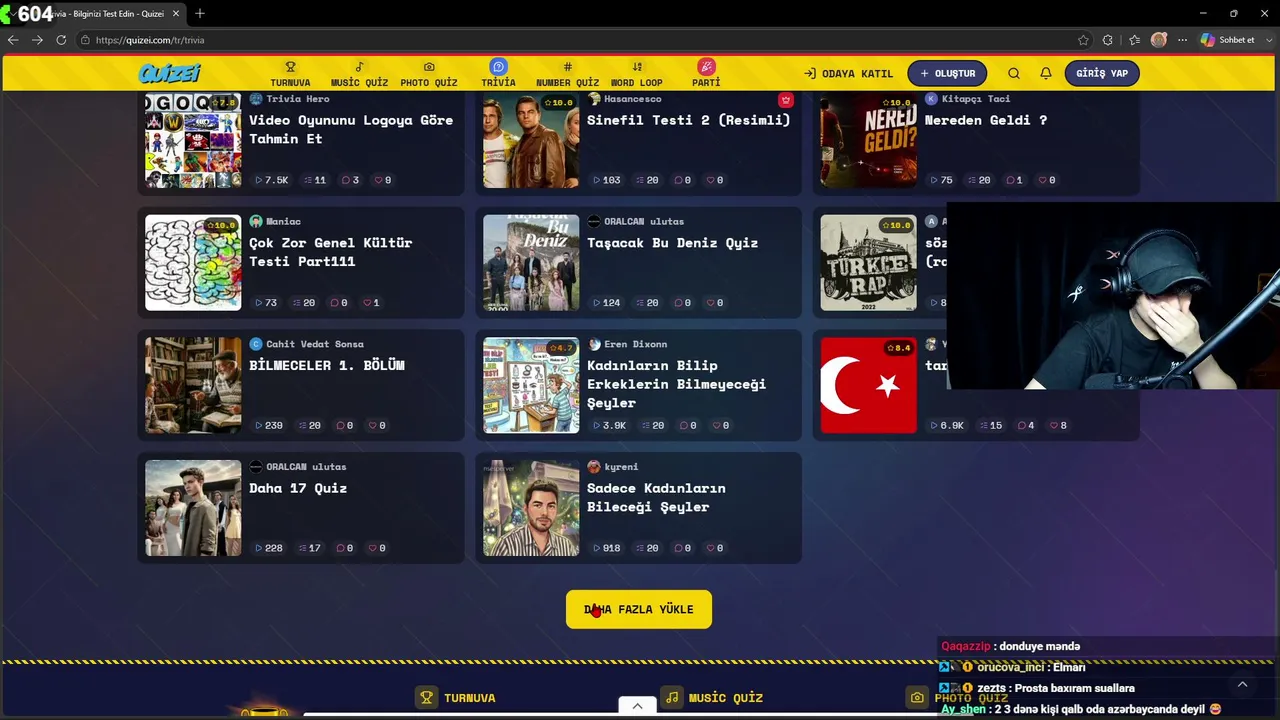Click the Hasancesco author name
The height and width of the screenshot is (720, 1280).
tap(633, 99)
